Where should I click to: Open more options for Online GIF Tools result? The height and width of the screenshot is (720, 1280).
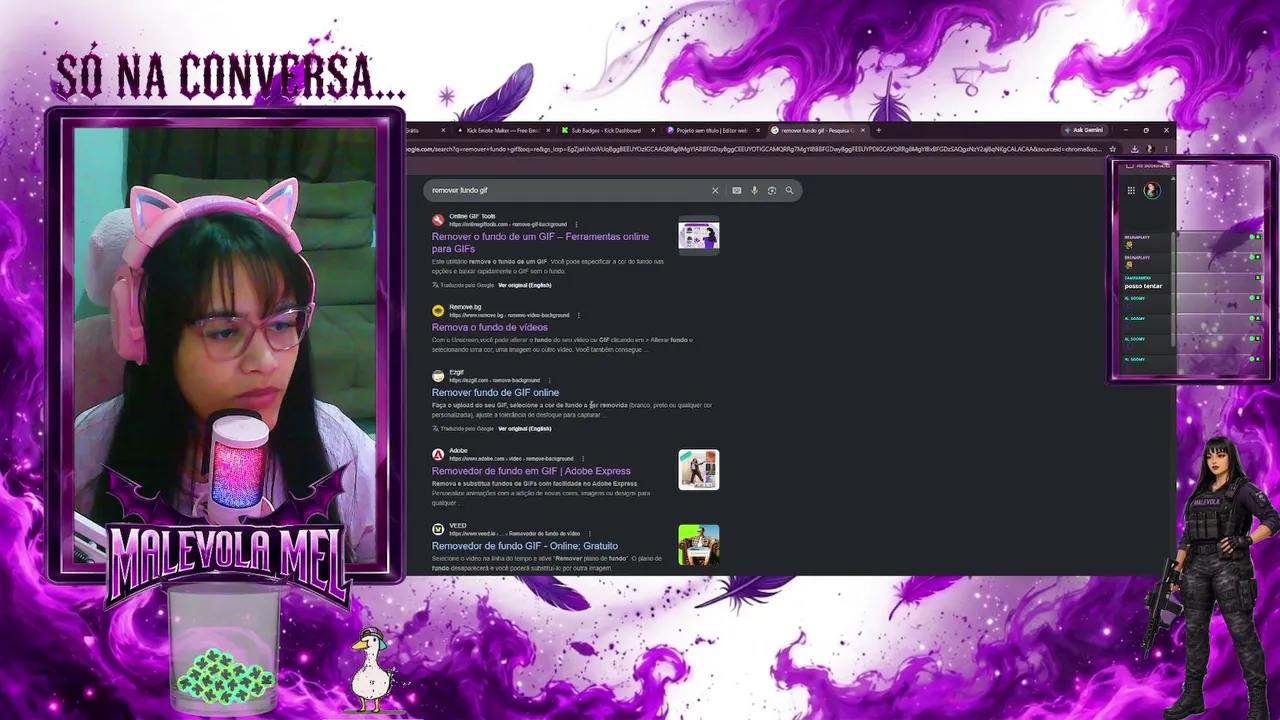[x=576, y=224]
